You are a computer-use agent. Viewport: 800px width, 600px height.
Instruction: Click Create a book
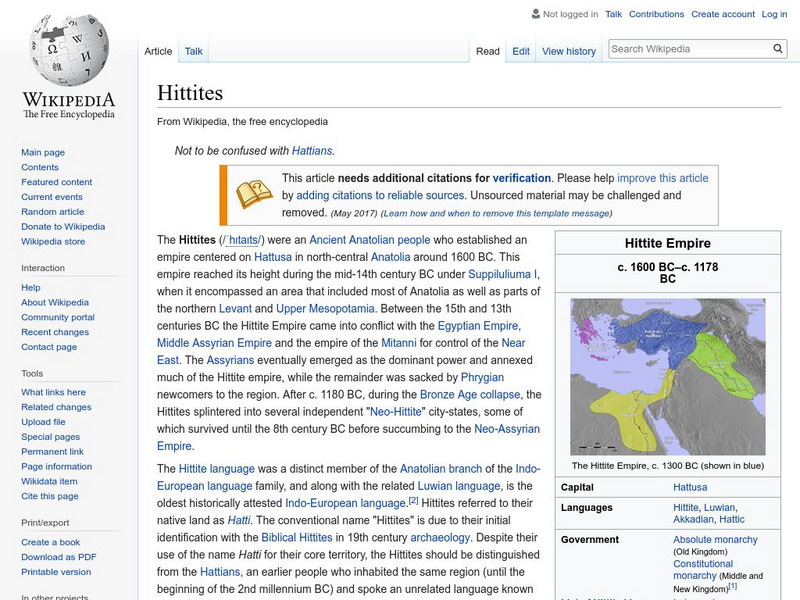pos(51,542)
